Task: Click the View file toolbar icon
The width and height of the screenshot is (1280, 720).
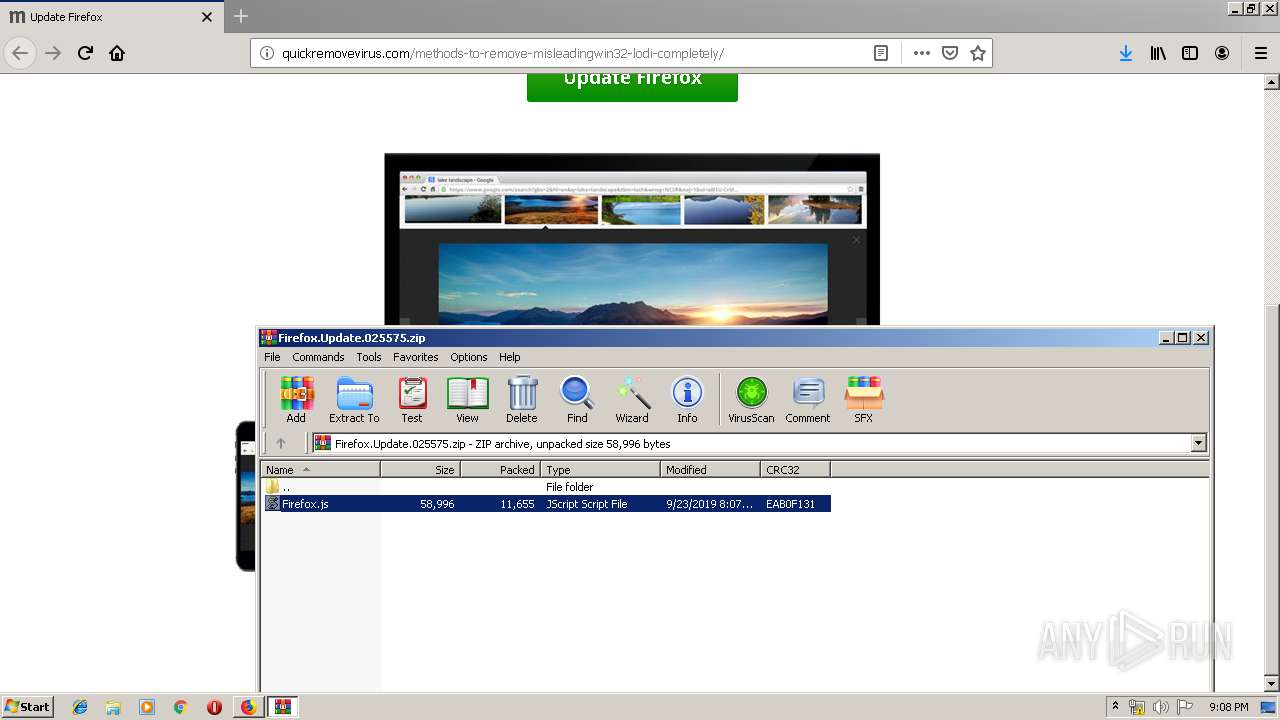Action: coord(467,399)
